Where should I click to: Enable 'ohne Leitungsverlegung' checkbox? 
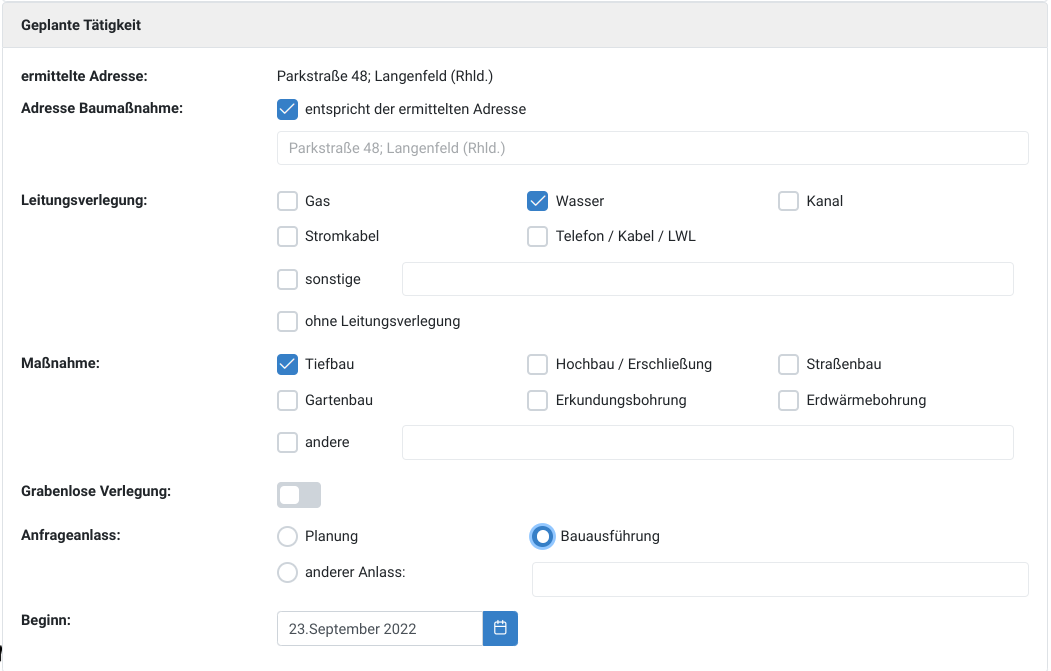288,322
